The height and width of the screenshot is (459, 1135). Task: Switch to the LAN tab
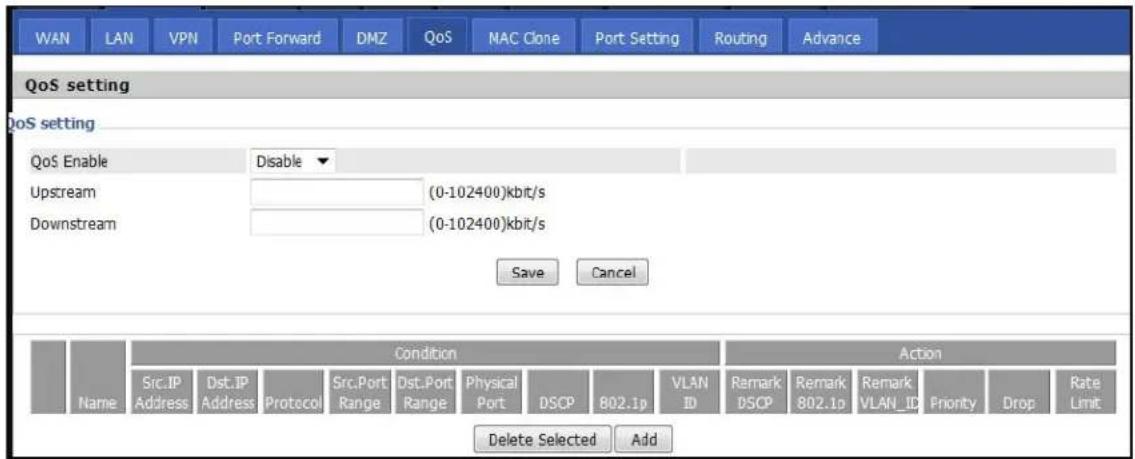click(117, 38)
